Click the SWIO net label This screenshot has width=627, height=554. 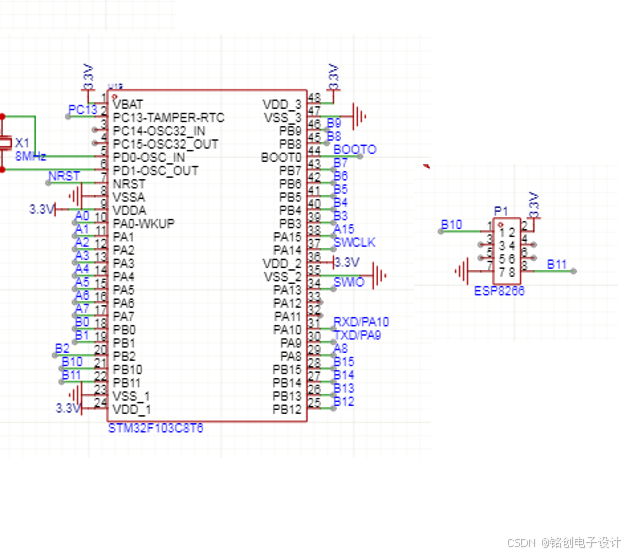pyautogui.click(x=349, y=282)
